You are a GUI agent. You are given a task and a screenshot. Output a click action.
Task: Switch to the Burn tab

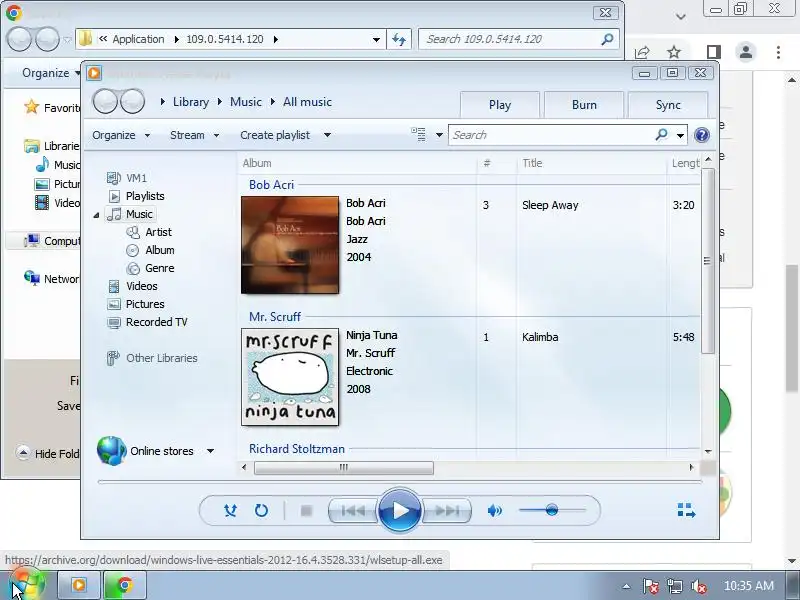pos(584,105)
